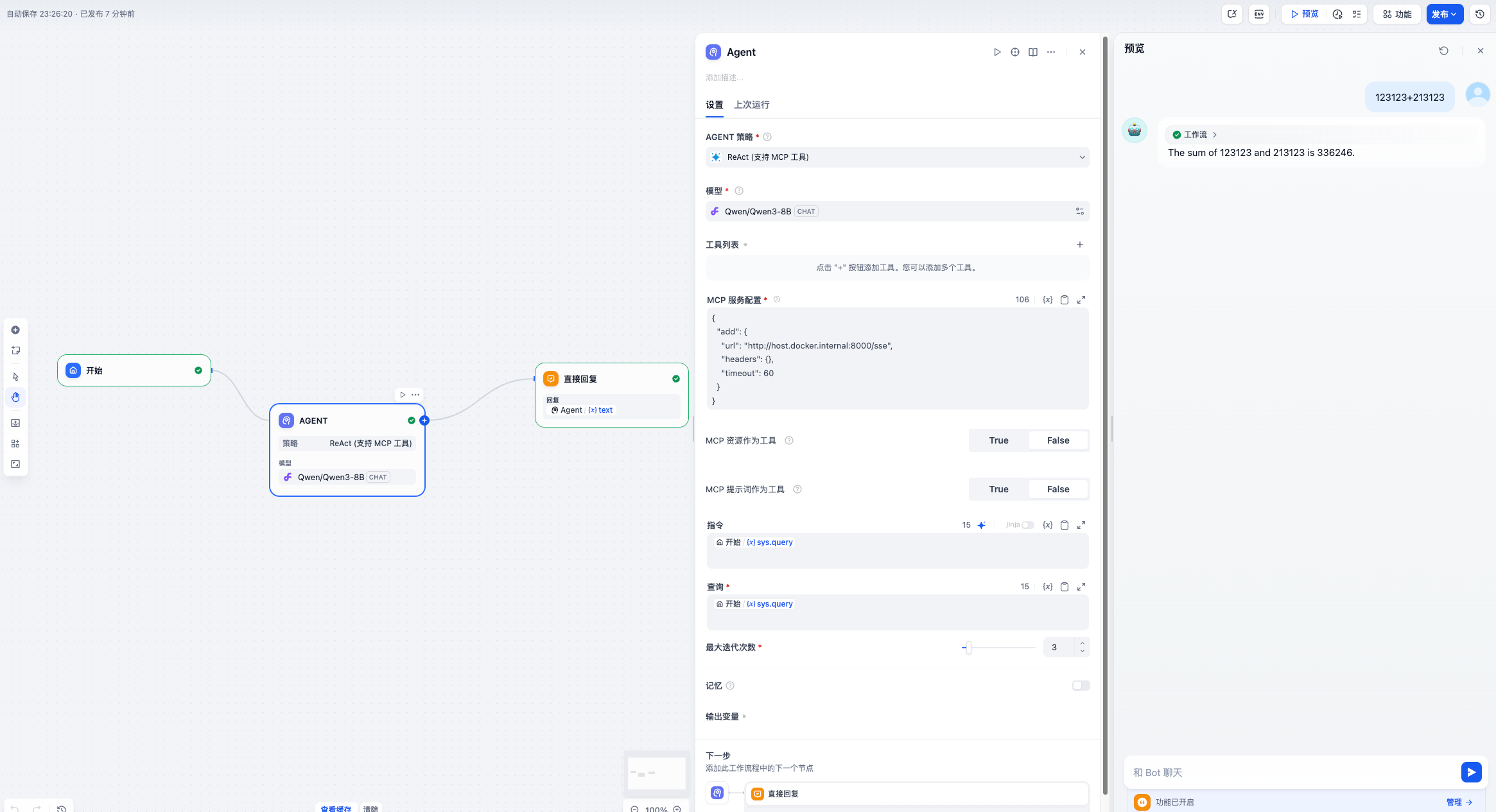Click the MCP 服务配置 JSON editor
Image resolution: width=1496 pixels, height=812 pixels.
pyautogui.click(x=898, y=359)
